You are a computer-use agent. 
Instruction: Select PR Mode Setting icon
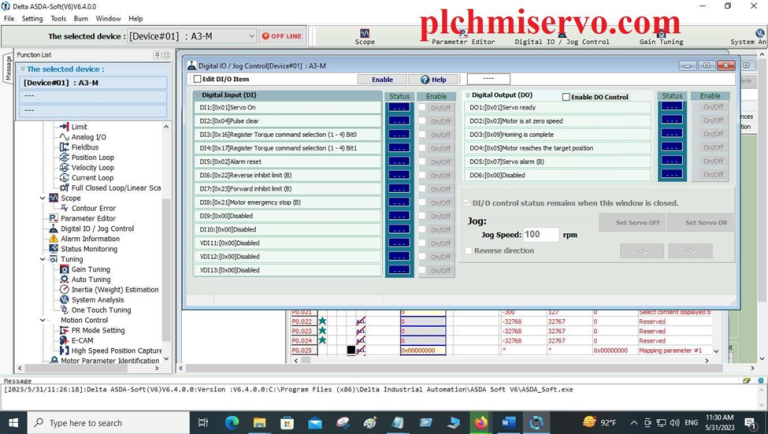tap(64, 330)
